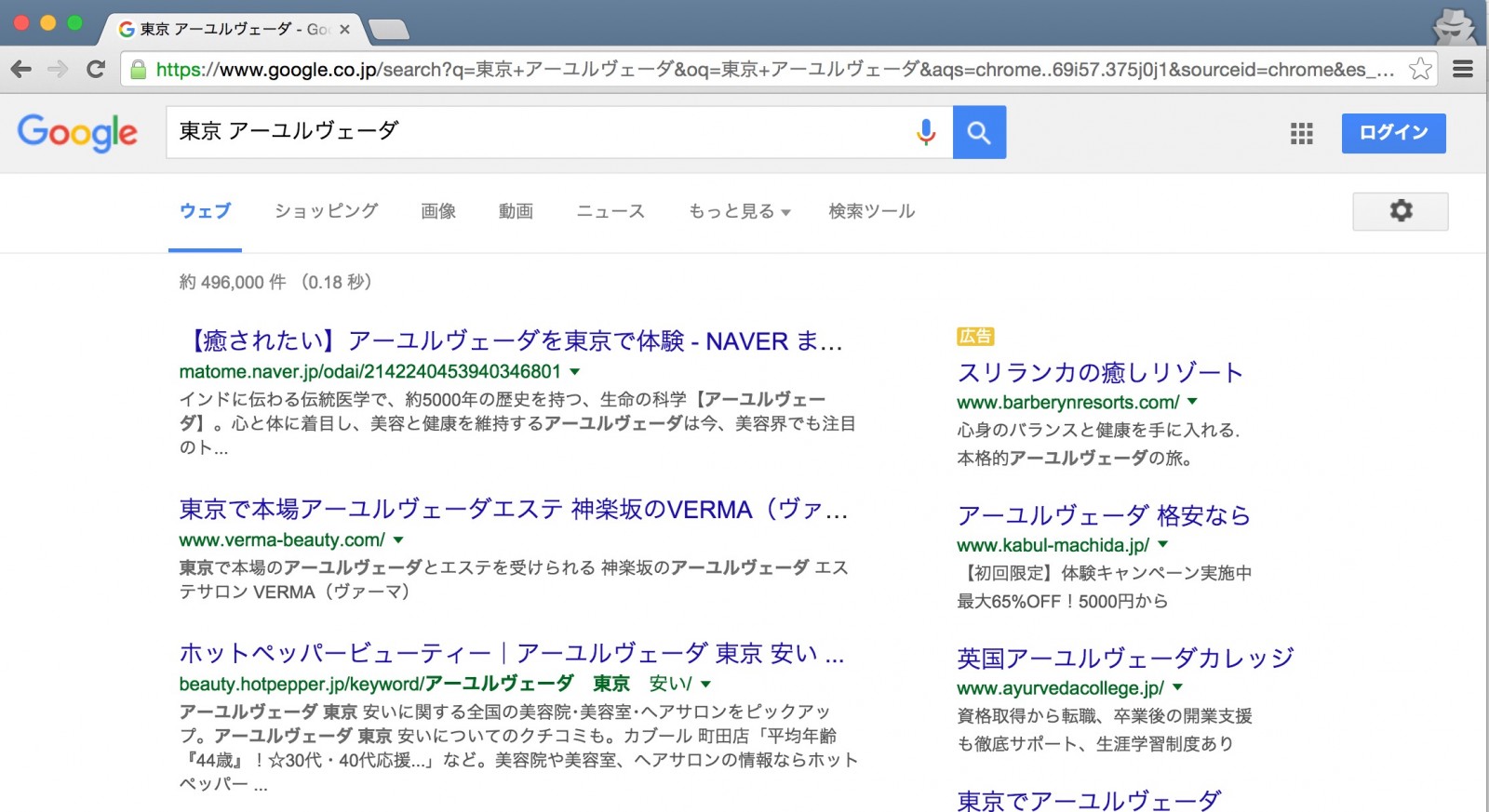
Task: Start voice search with microphone icon
Action: [x=925, y=132]
